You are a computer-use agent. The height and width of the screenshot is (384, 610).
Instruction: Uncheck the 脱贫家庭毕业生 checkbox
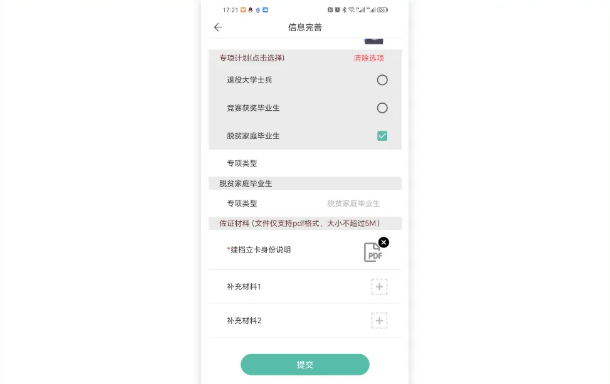pos(382,136)
